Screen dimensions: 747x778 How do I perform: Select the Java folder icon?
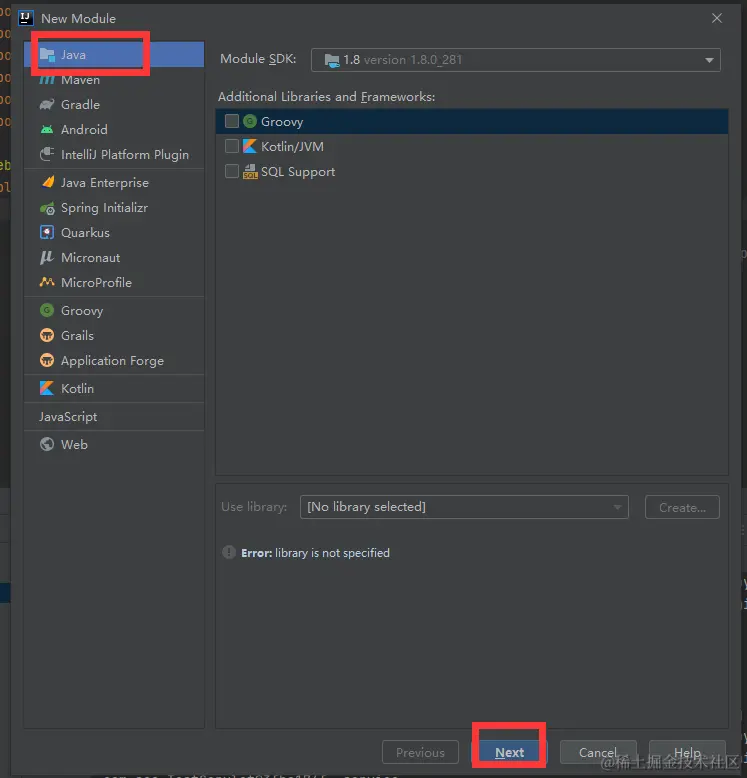47,55
